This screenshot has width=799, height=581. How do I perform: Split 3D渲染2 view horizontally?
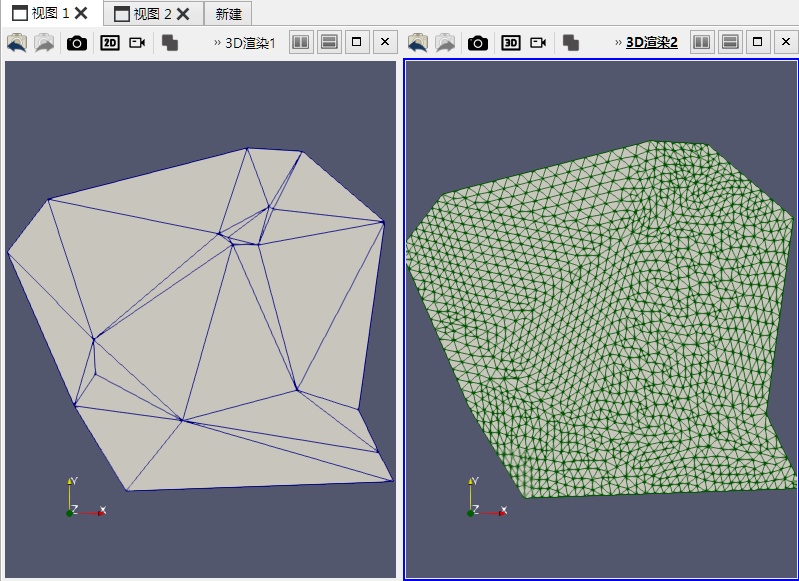click(x=702, y=42)
